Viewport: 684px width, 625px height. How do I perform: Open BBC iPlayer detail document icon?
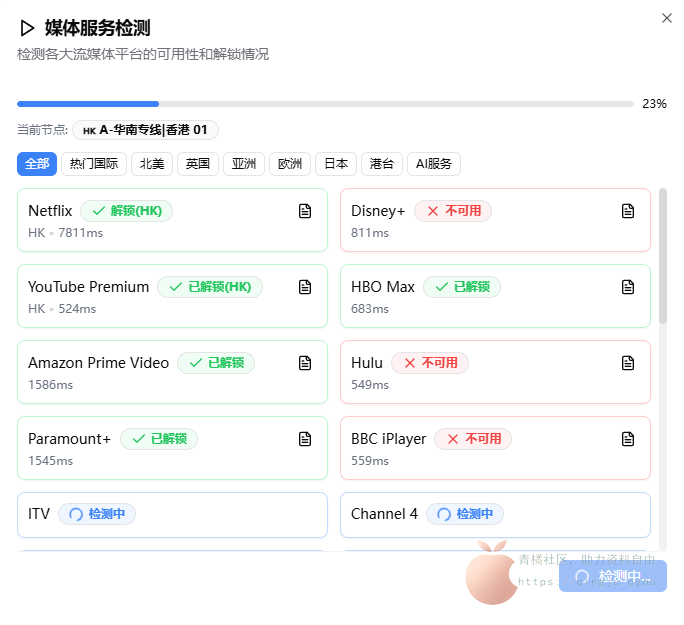click(628, 439)
